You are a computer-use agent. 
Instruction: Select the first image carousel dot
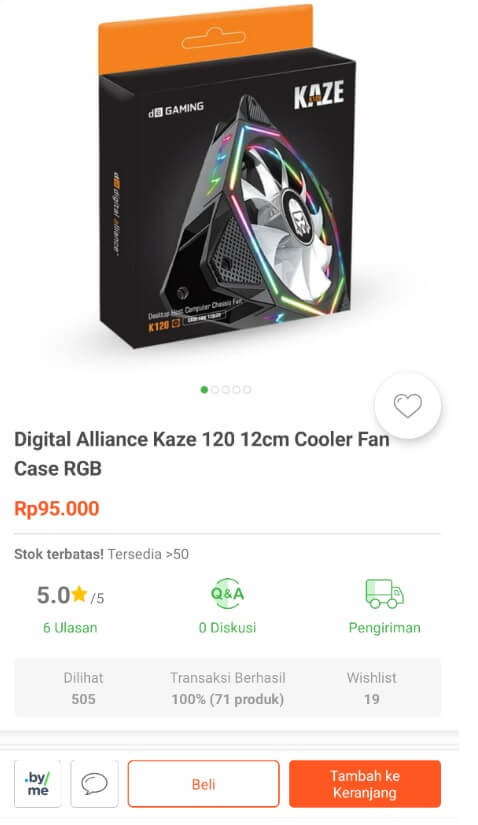(204, 390)
